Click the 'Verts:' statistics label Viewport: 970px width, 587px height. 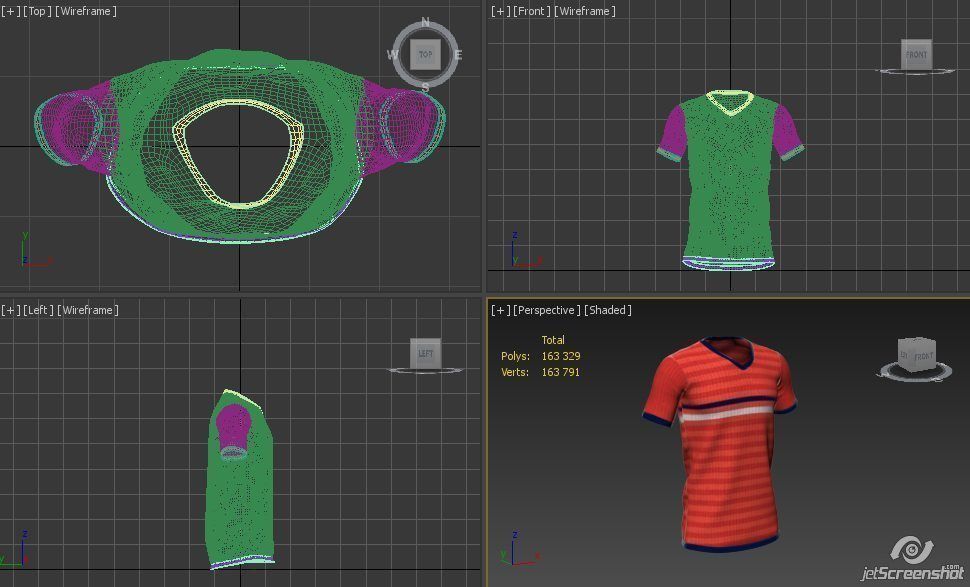pyautogui.click(x=515, y=372)
